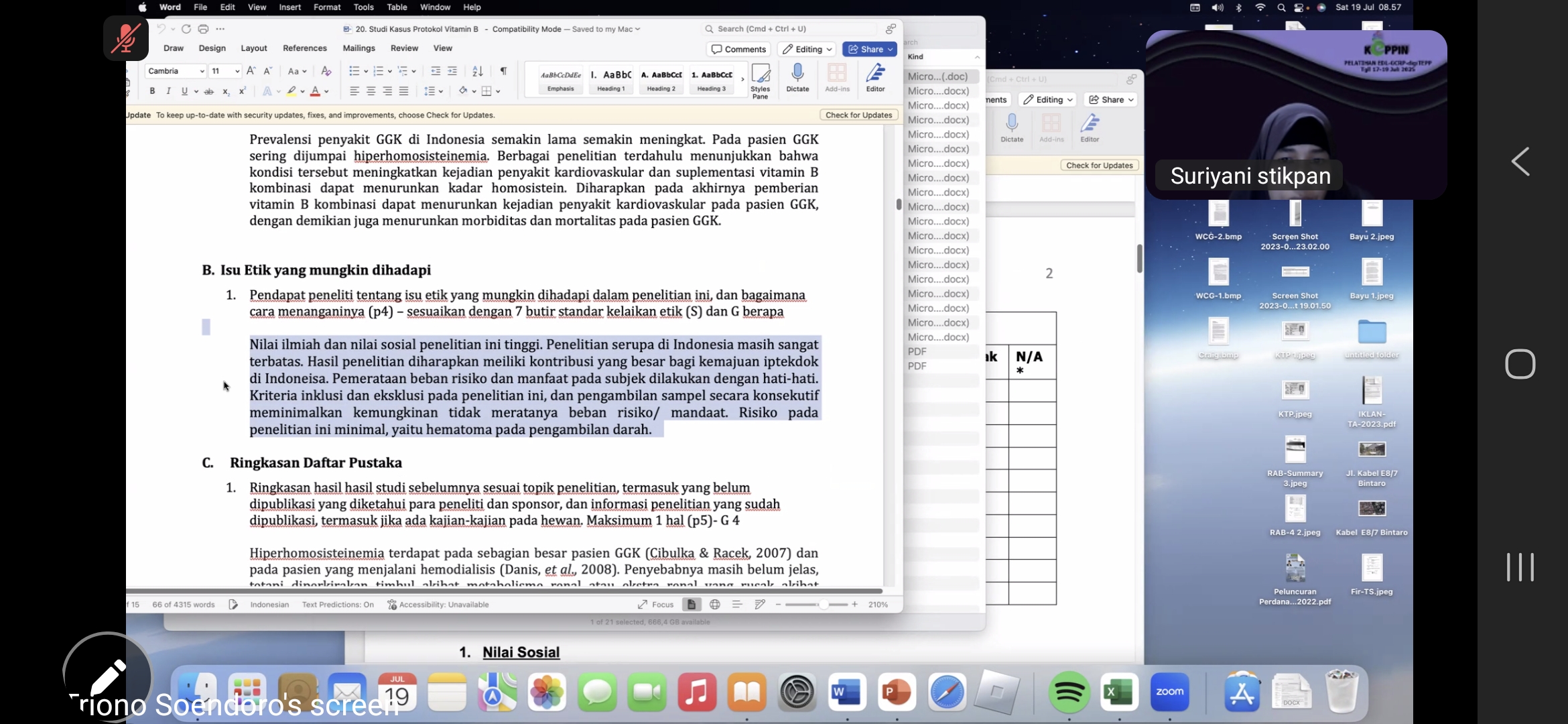Align text right
The width and height of the screenshot is (1568, 724).
pyautogui.click(x=387, y=91)
